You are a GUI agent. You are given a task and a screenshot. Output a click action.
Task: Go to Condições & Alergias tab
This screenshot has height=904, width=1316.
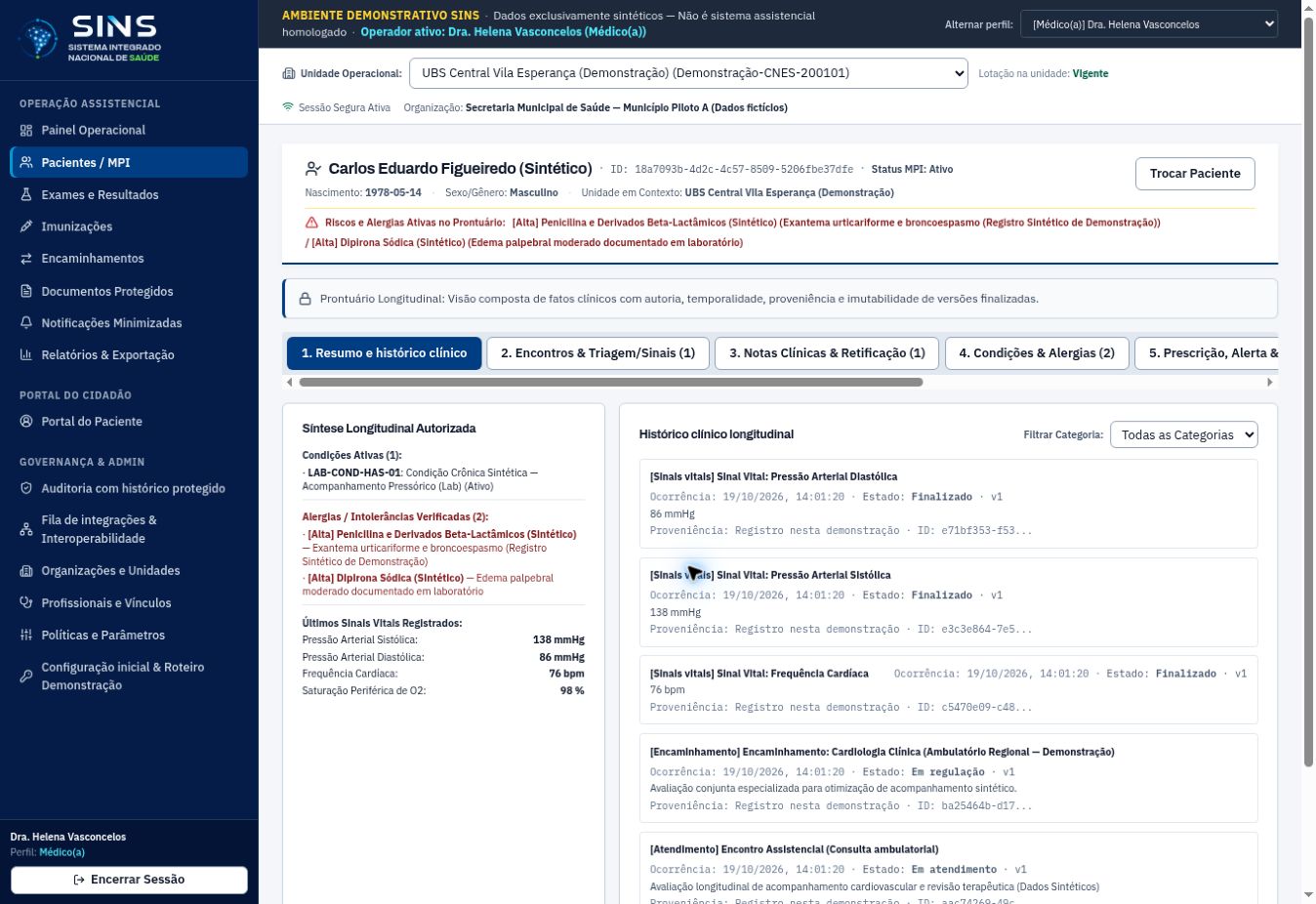pos(1037,353)
